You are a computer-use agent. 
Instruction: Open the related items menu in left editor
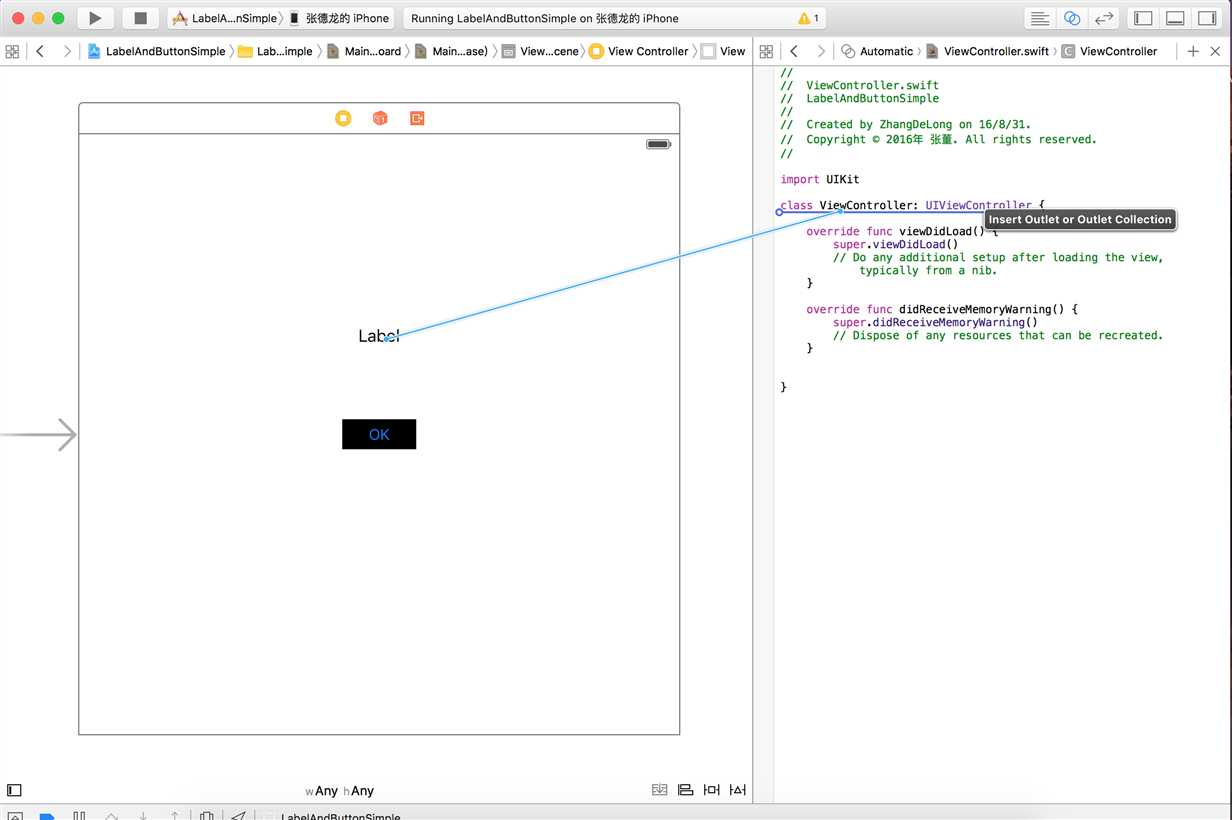pos(13,51)
